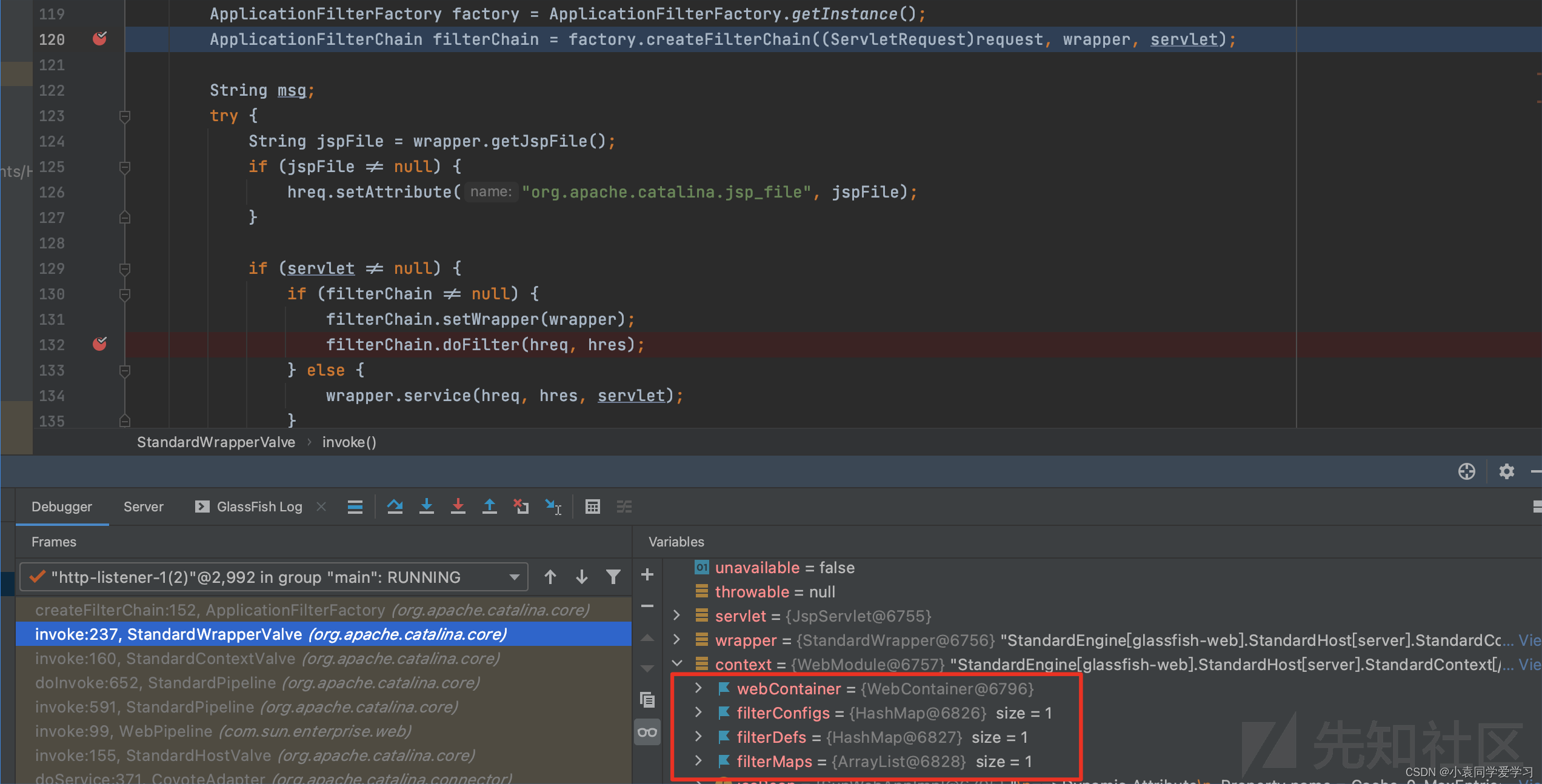Screen dimensions: 1542x784
Task: Toggle show watches glasses icon
Action: tap(647, 733)
